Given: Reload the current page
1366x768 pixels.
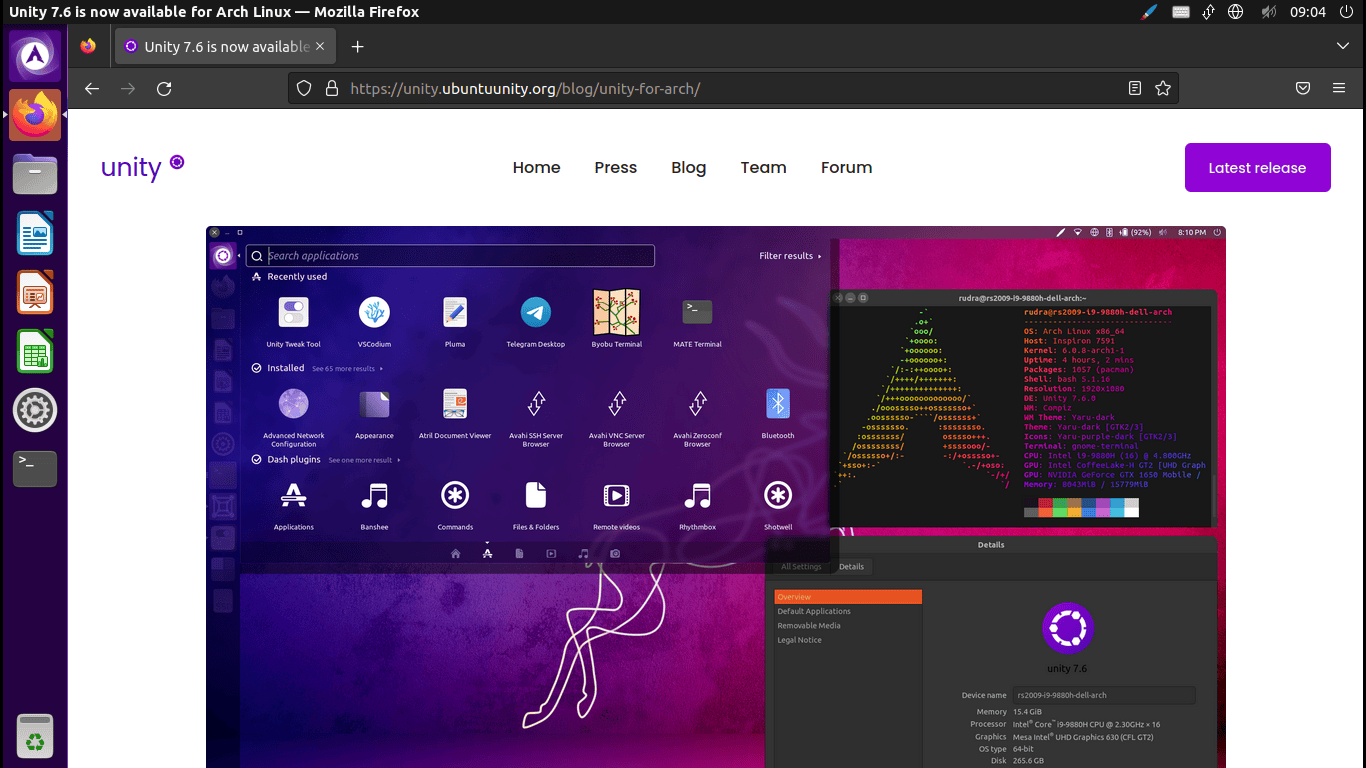Looking at the screenshot, I should (x=164, y=88).
